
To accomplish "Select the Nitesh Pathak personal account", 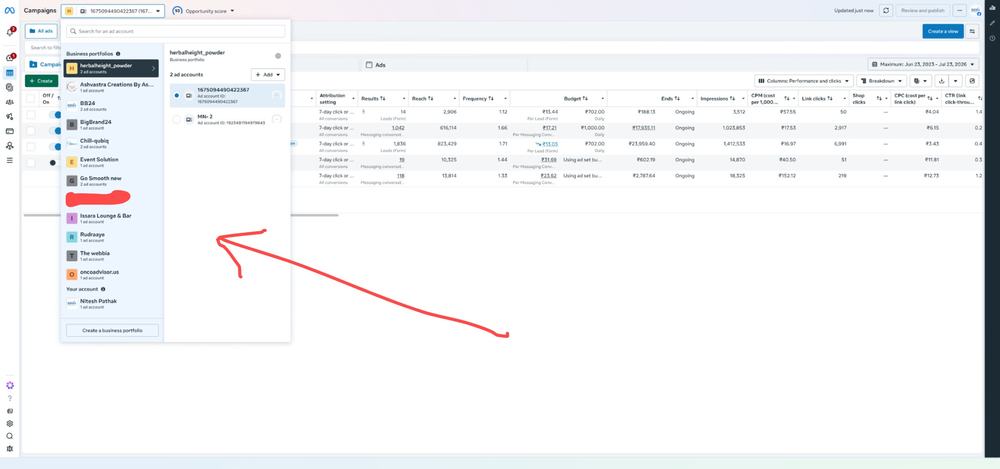I will [x=112, y=303].
